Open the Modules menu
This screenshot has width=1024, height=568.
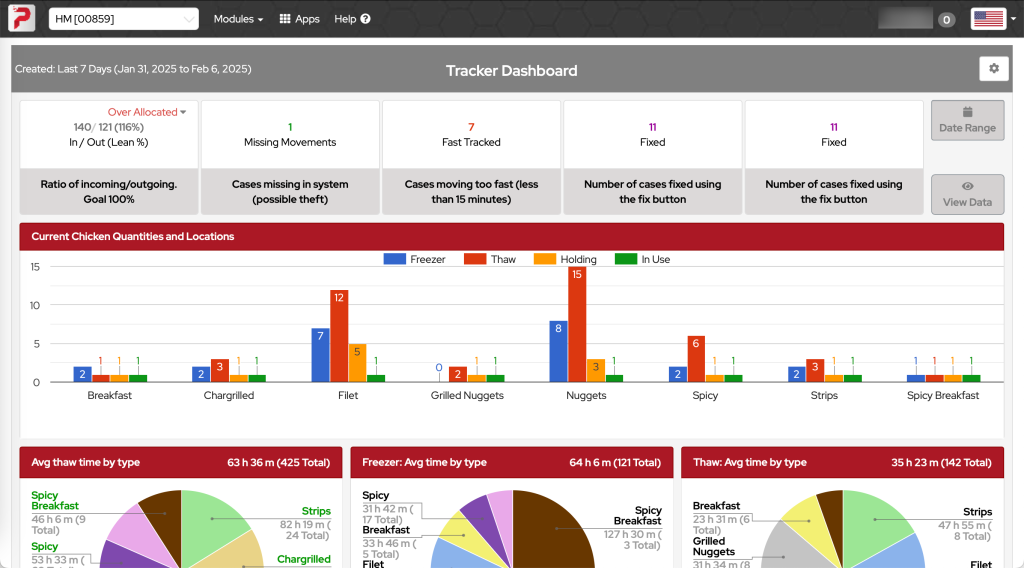coord(238,19)
